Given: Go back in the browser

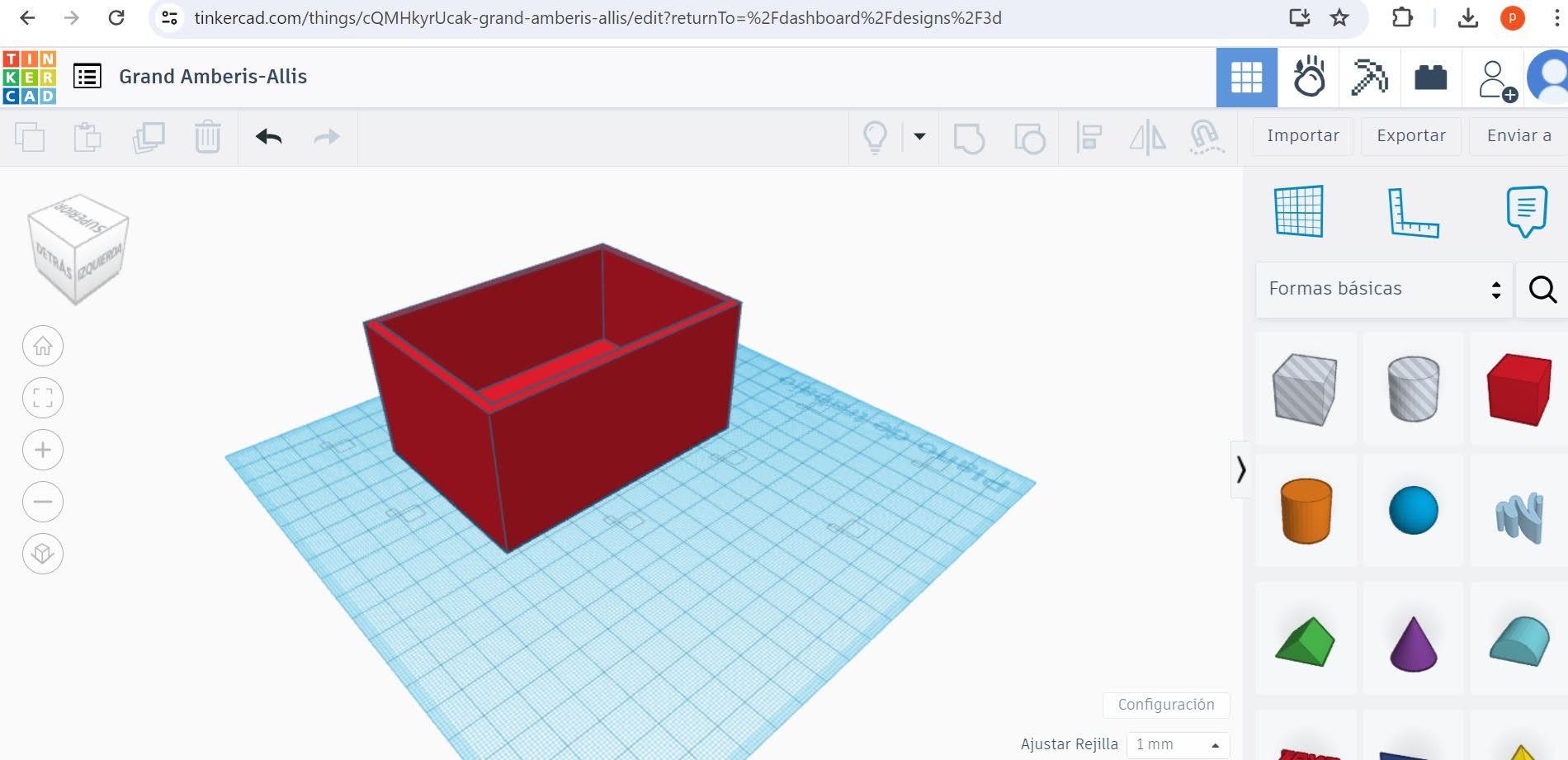Looking at the screenshot, I should [27, 17].
